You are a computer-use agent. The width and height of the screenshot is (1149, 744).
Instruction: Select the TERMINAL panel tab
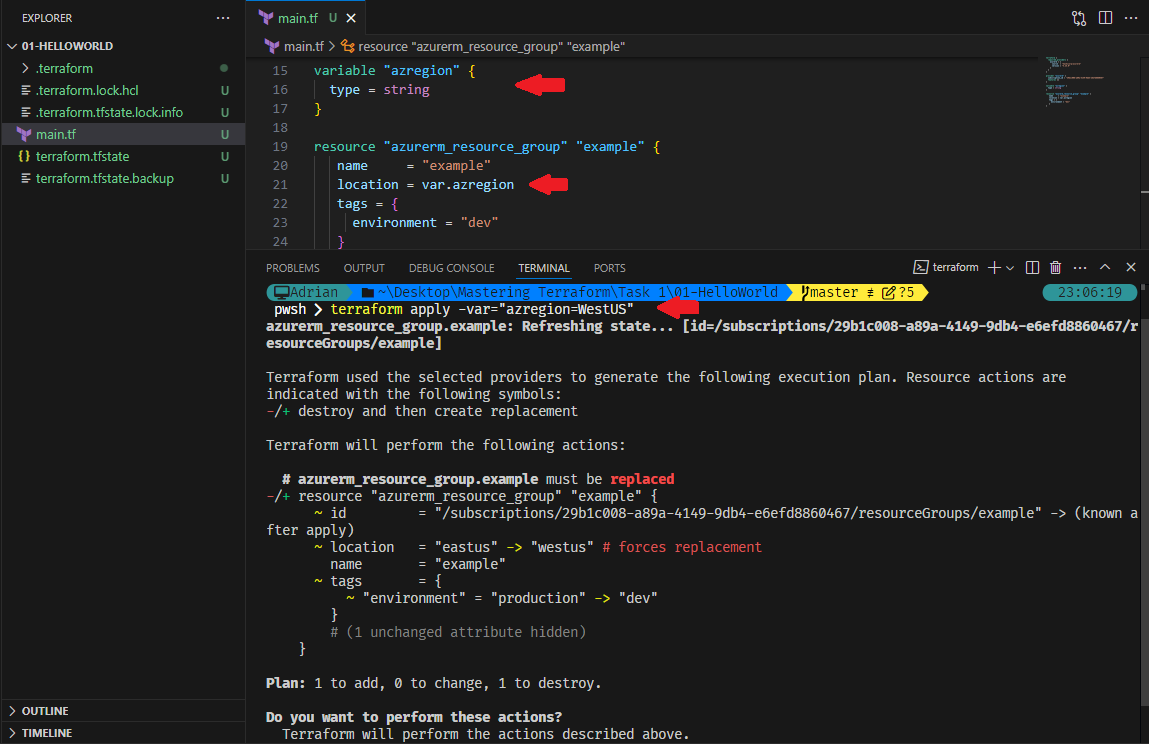coord(544,268)
